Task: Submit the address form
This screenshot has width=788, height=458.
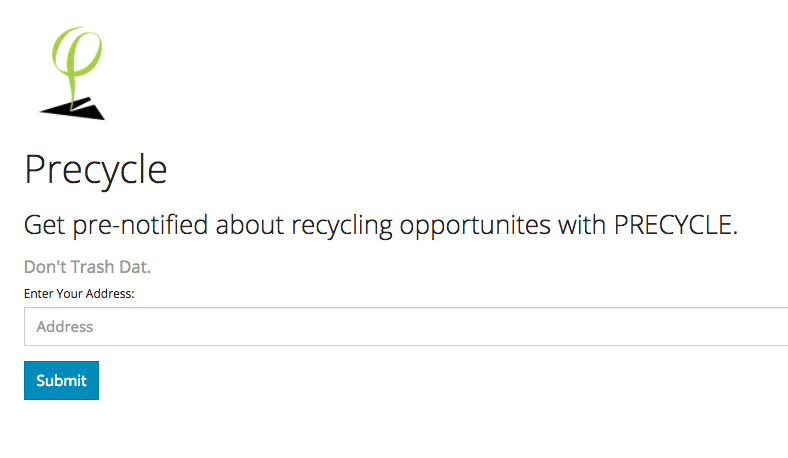Action: pyautogui.click(x=61, y=381)
